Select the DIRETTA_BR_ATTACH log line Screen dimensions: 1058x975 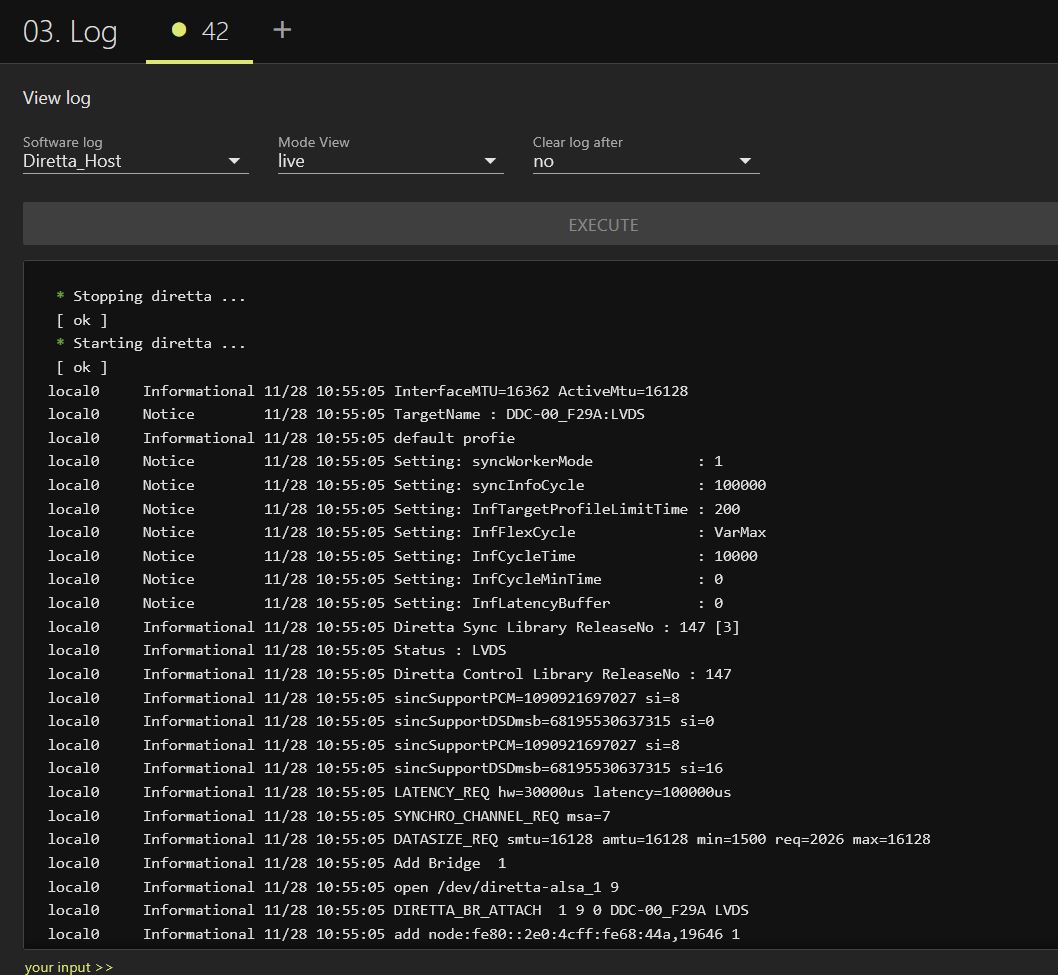click(398, 910)
